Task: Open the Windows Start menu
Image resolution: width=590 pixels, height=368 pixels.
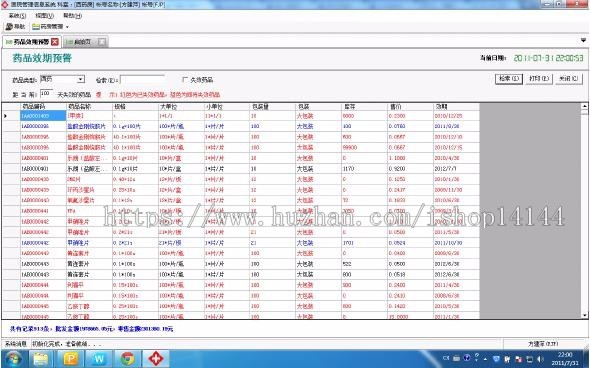Action: pos(14,358)
